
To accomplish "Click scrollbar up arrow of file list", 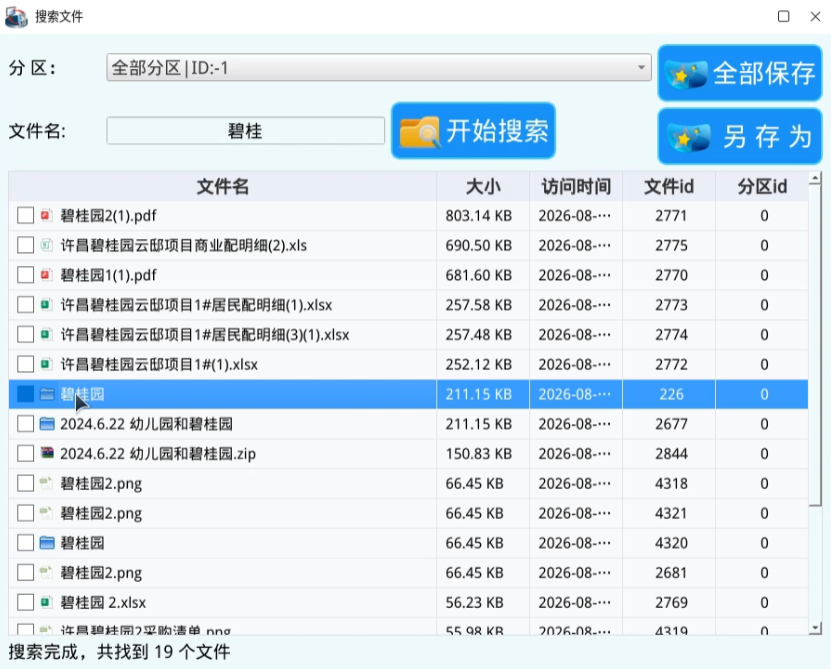I will click(816, 179).
